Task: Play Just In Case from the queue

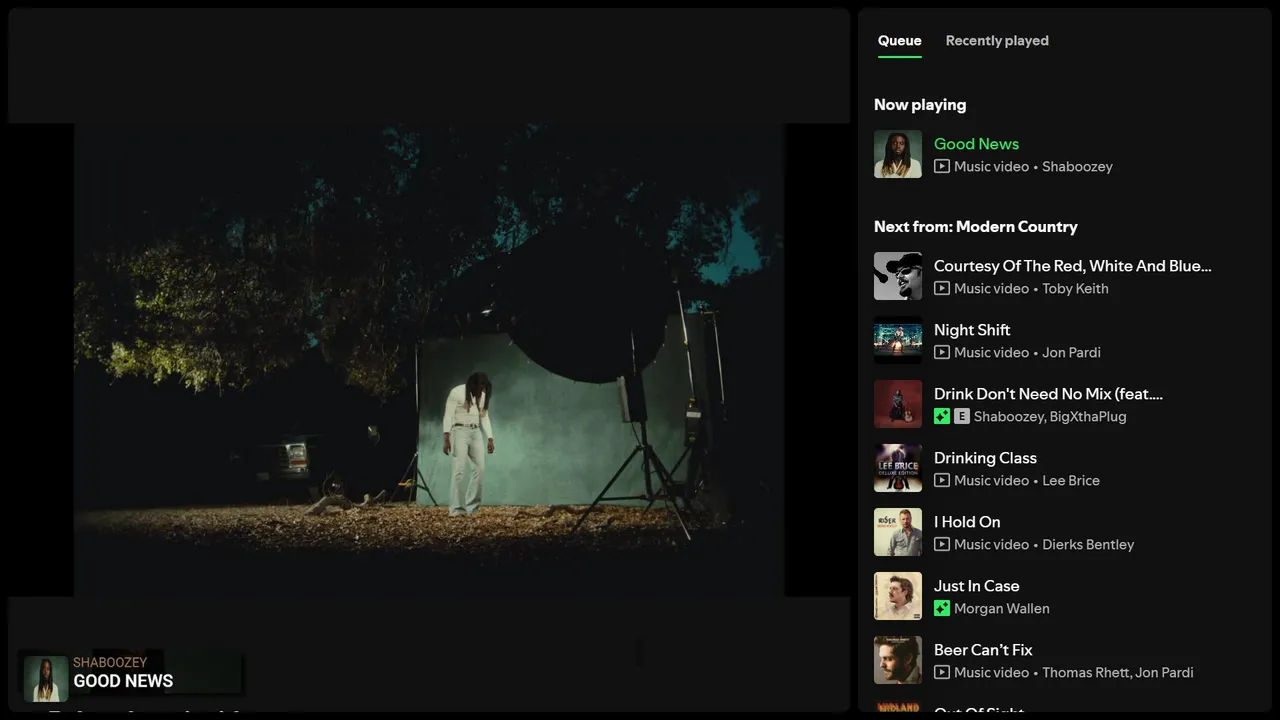Action: [x=976, y=586]
